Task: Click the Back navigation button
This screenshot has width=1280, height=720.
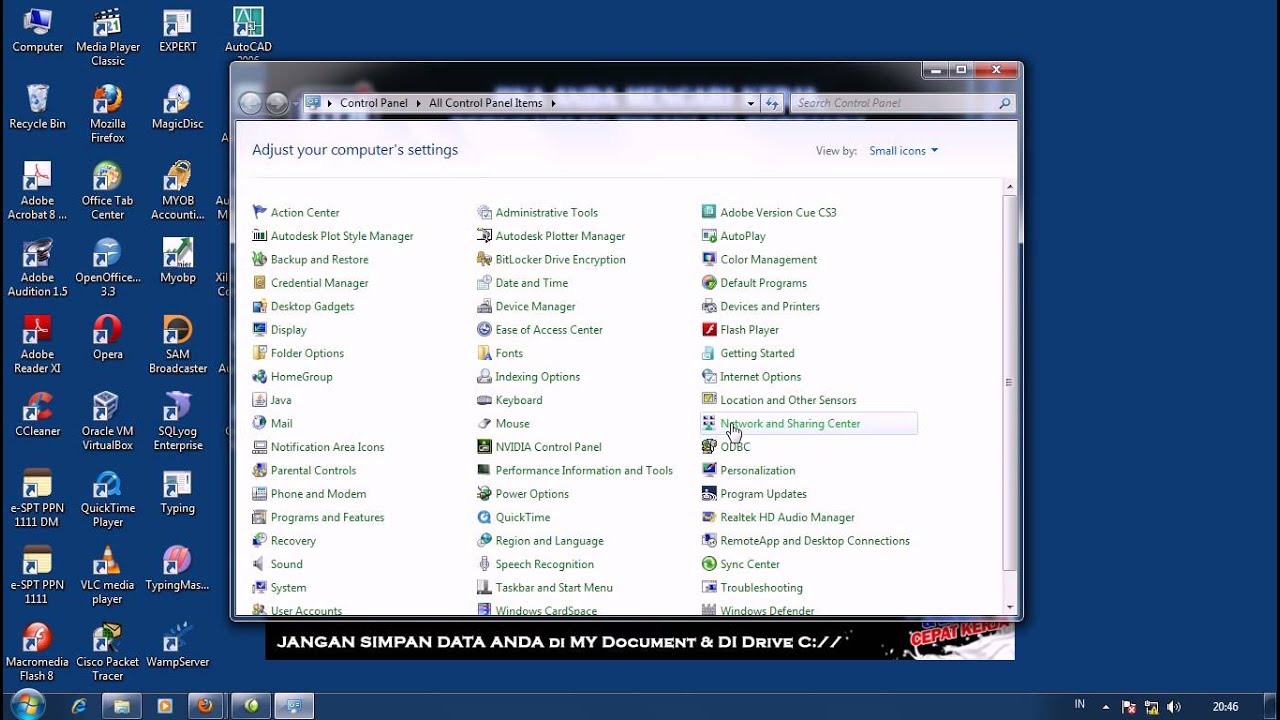Action: [250, 103]
